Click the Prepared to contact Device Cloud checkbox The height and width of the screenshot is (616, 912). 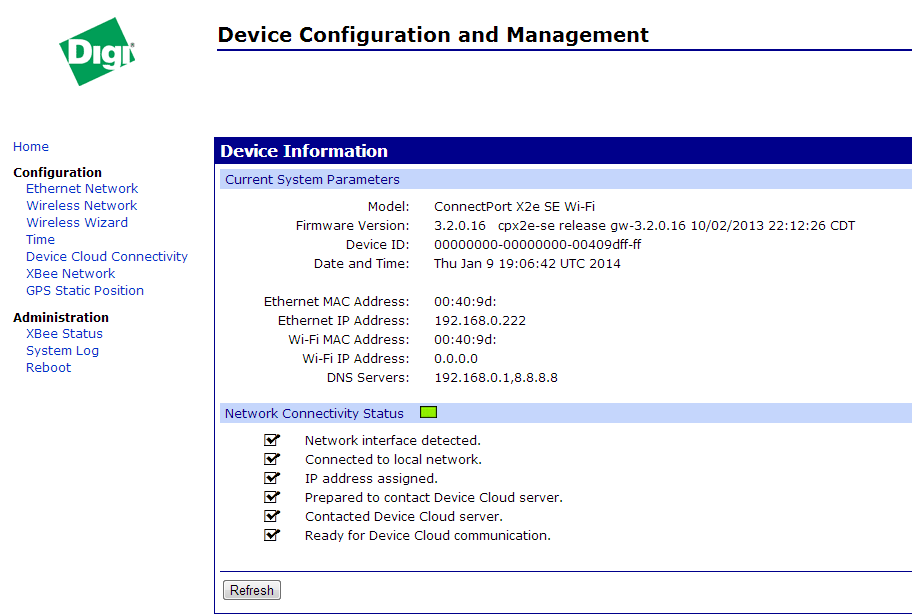click(271, 497)
